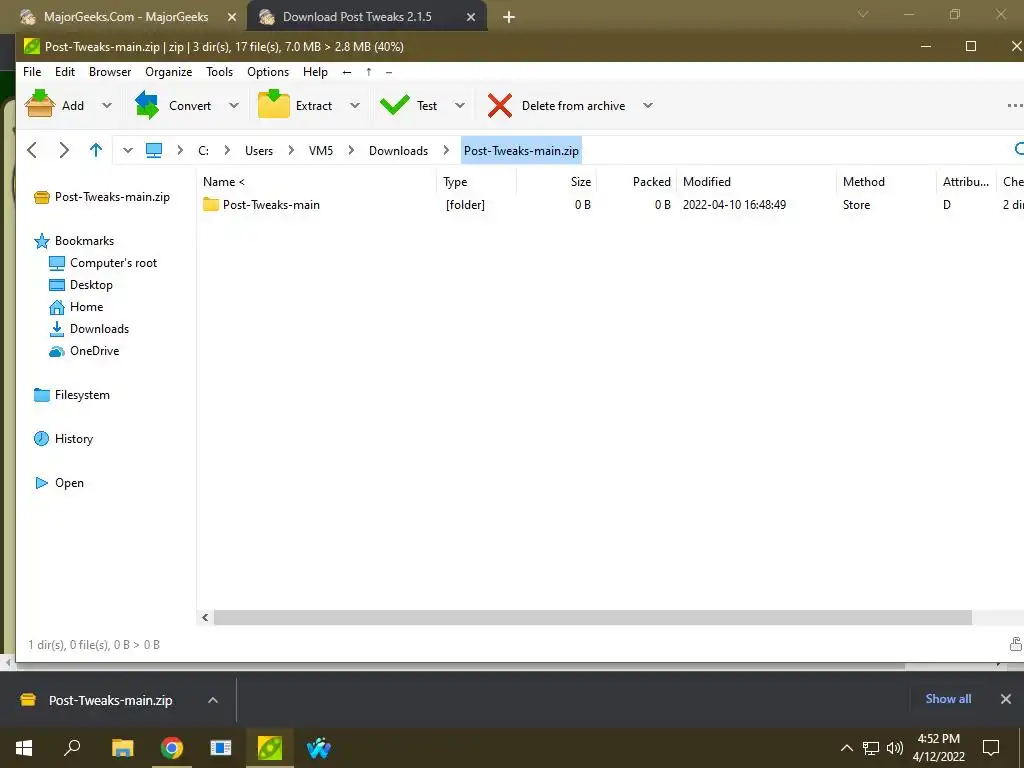Click the VM5 breadcrumb segment
The width and height of the screenshot is (1024, 768).
321,151
